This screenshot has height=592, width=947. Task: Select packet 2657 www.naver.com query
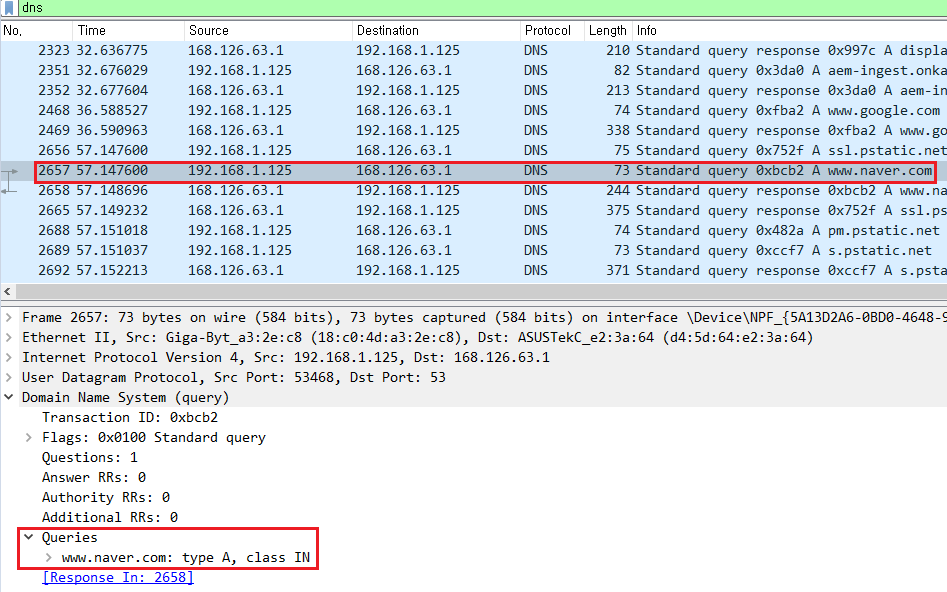[474, 171]
